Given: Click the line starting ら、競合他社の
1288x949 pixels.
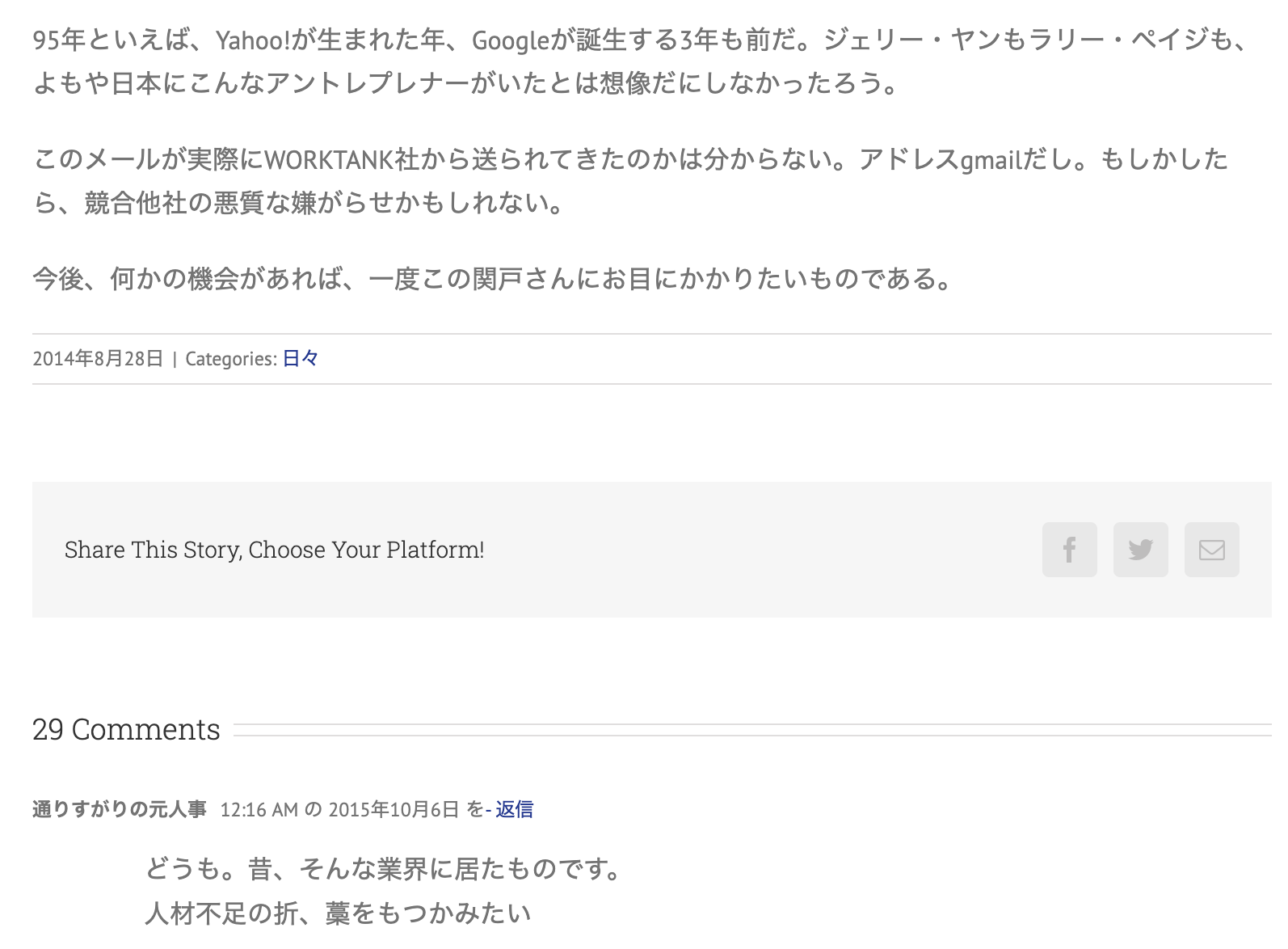Looking at the screenshot, I should pos(299,203).
